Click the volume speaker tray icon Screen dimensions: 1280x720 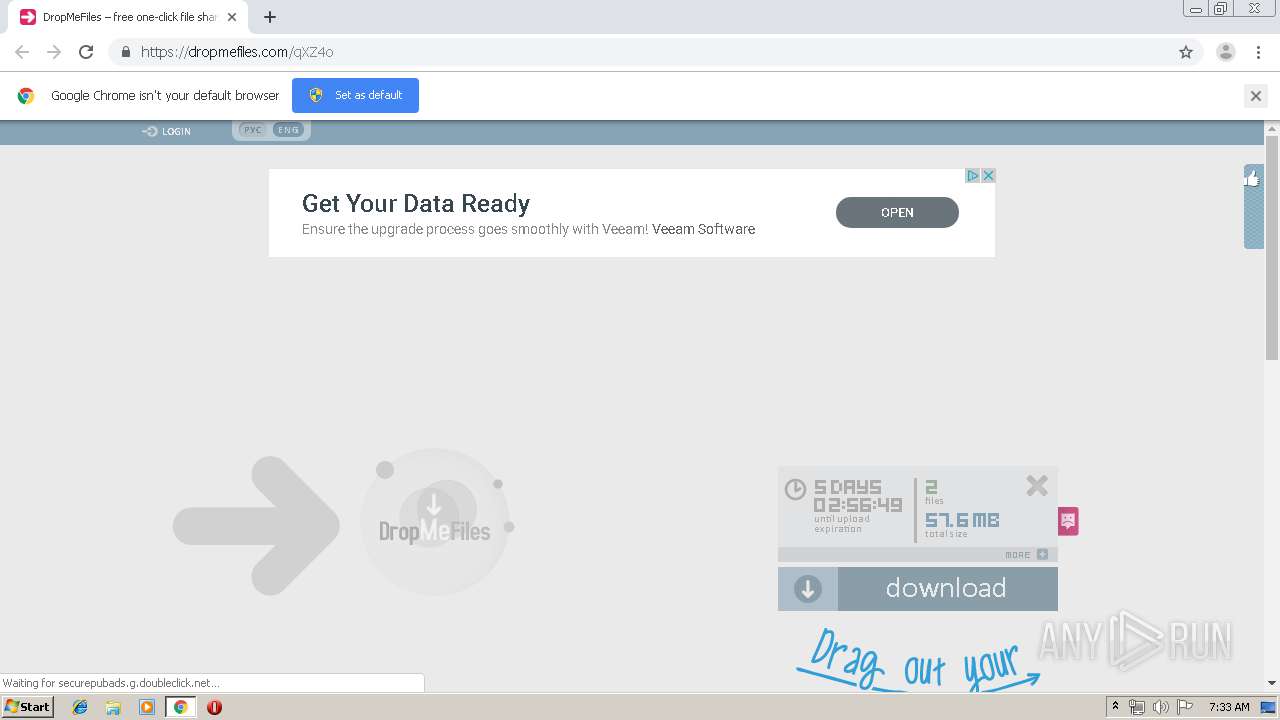click(x=1161, y=707)
